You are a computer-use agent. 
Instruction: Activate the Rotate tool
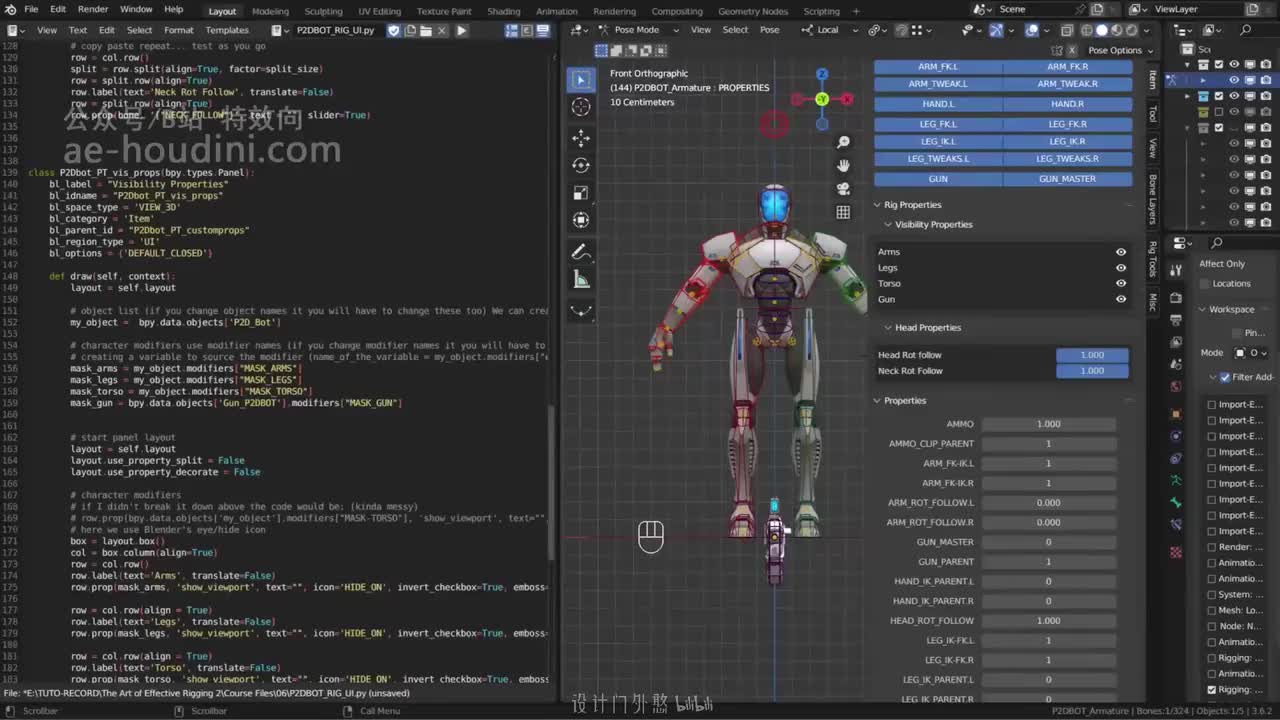click(581, 165)
